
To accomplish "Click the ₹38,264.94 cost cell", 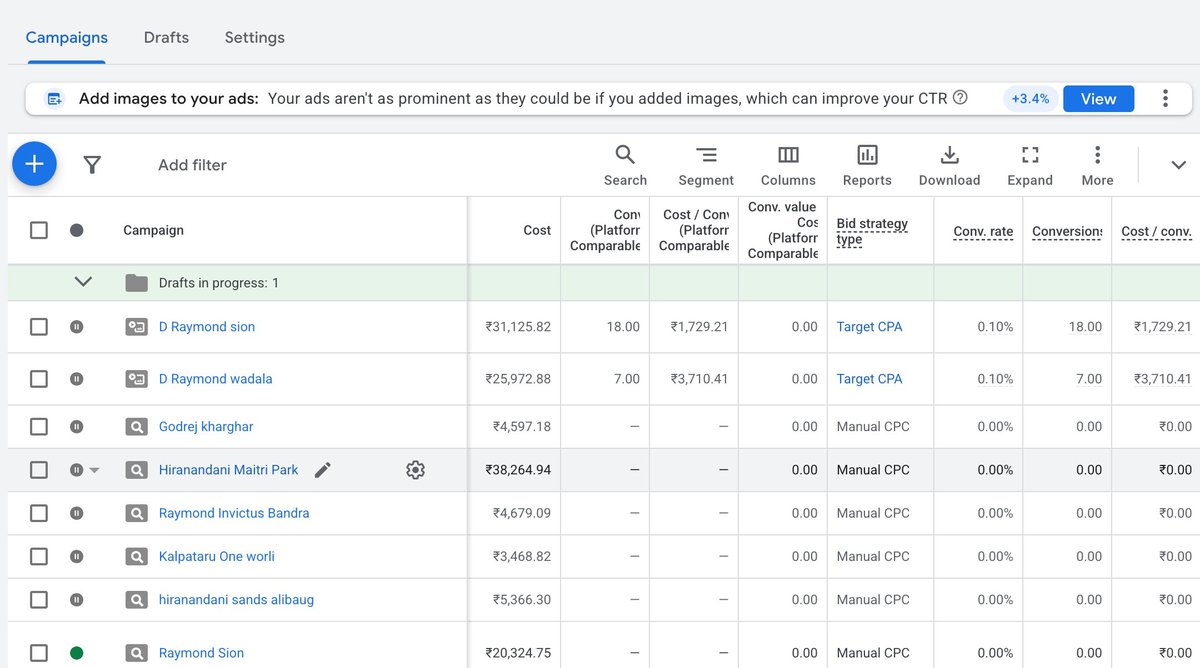I will coord(518,470).
